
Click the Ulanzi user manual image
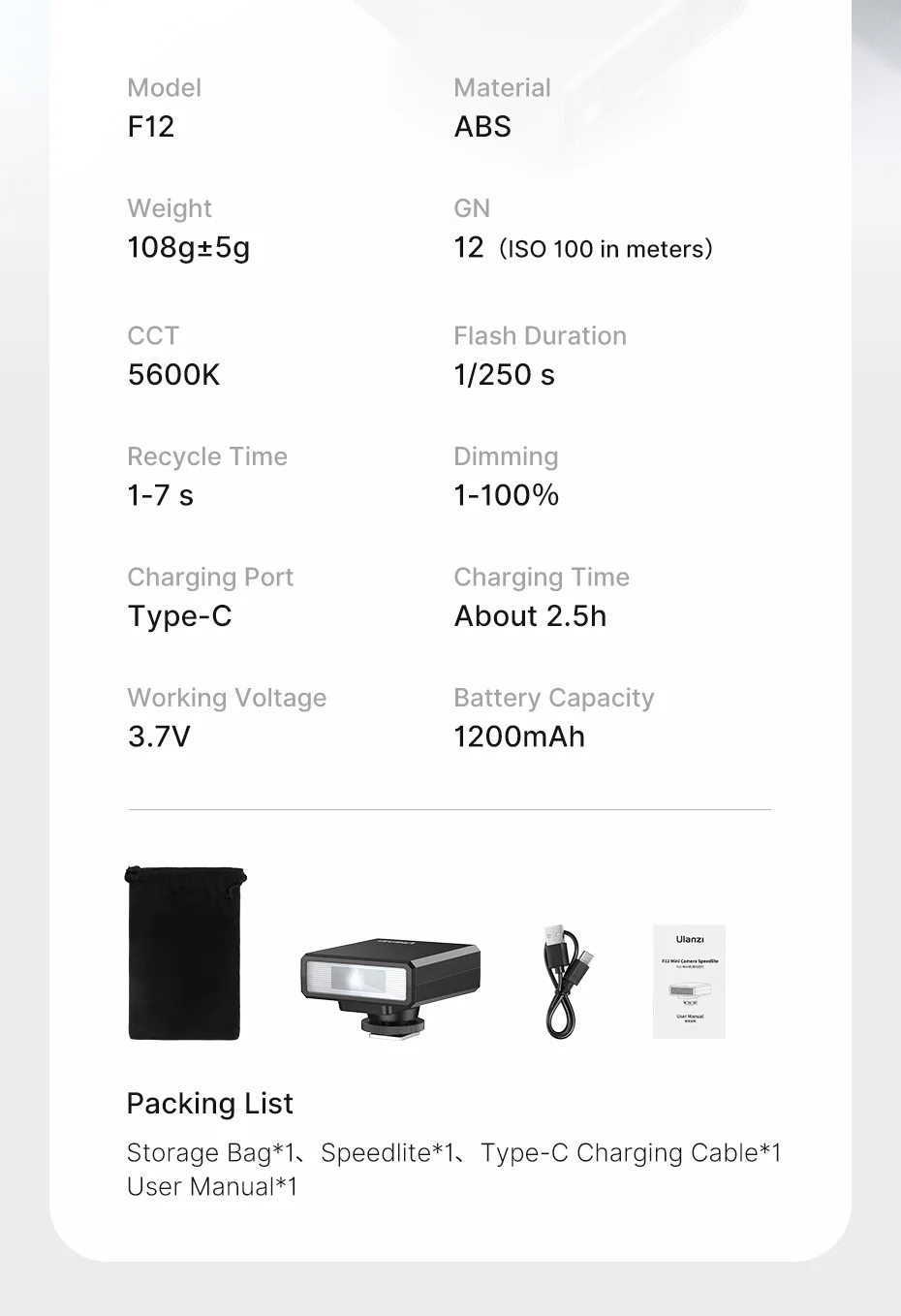click(689, 982)
